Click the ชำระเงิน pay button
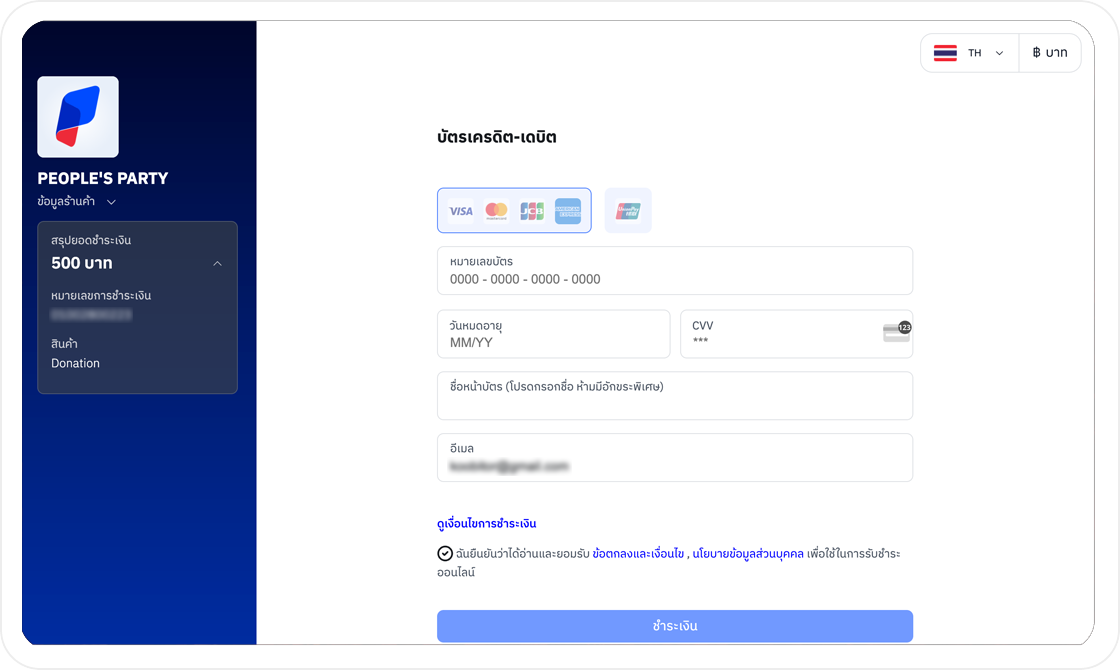This screenshot has width=1120, height=670. (675, 626)
